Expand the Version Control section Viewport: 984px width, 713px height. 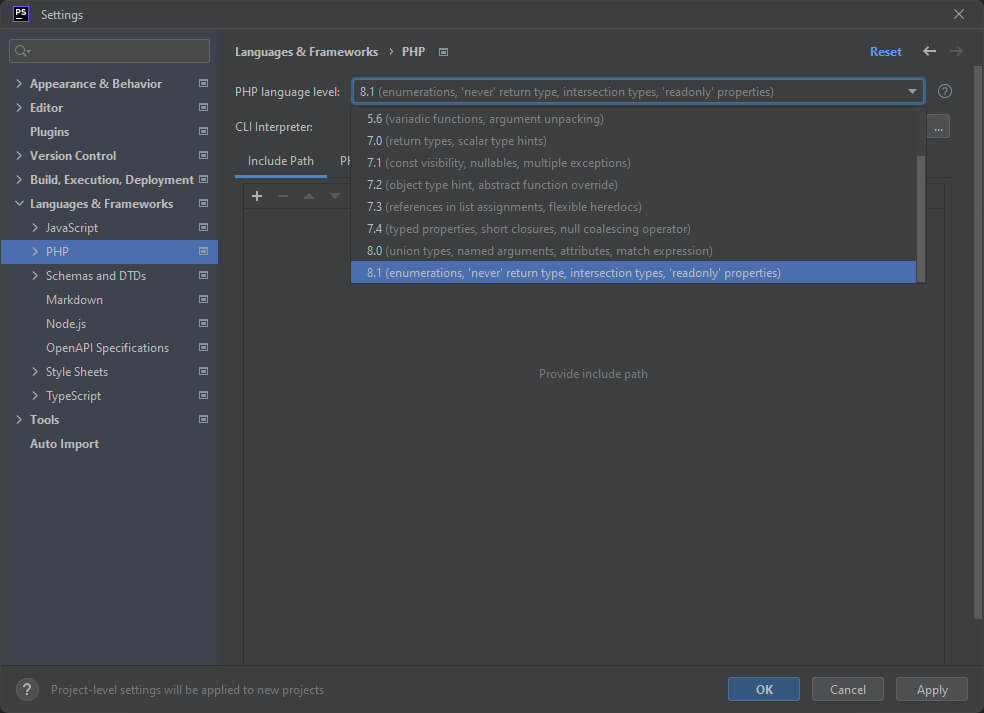(x=17, y=155)
